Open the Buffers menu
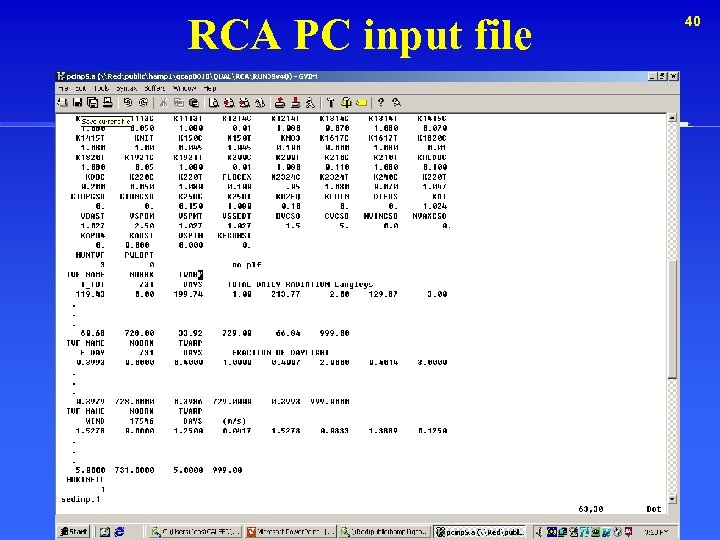 154,88
